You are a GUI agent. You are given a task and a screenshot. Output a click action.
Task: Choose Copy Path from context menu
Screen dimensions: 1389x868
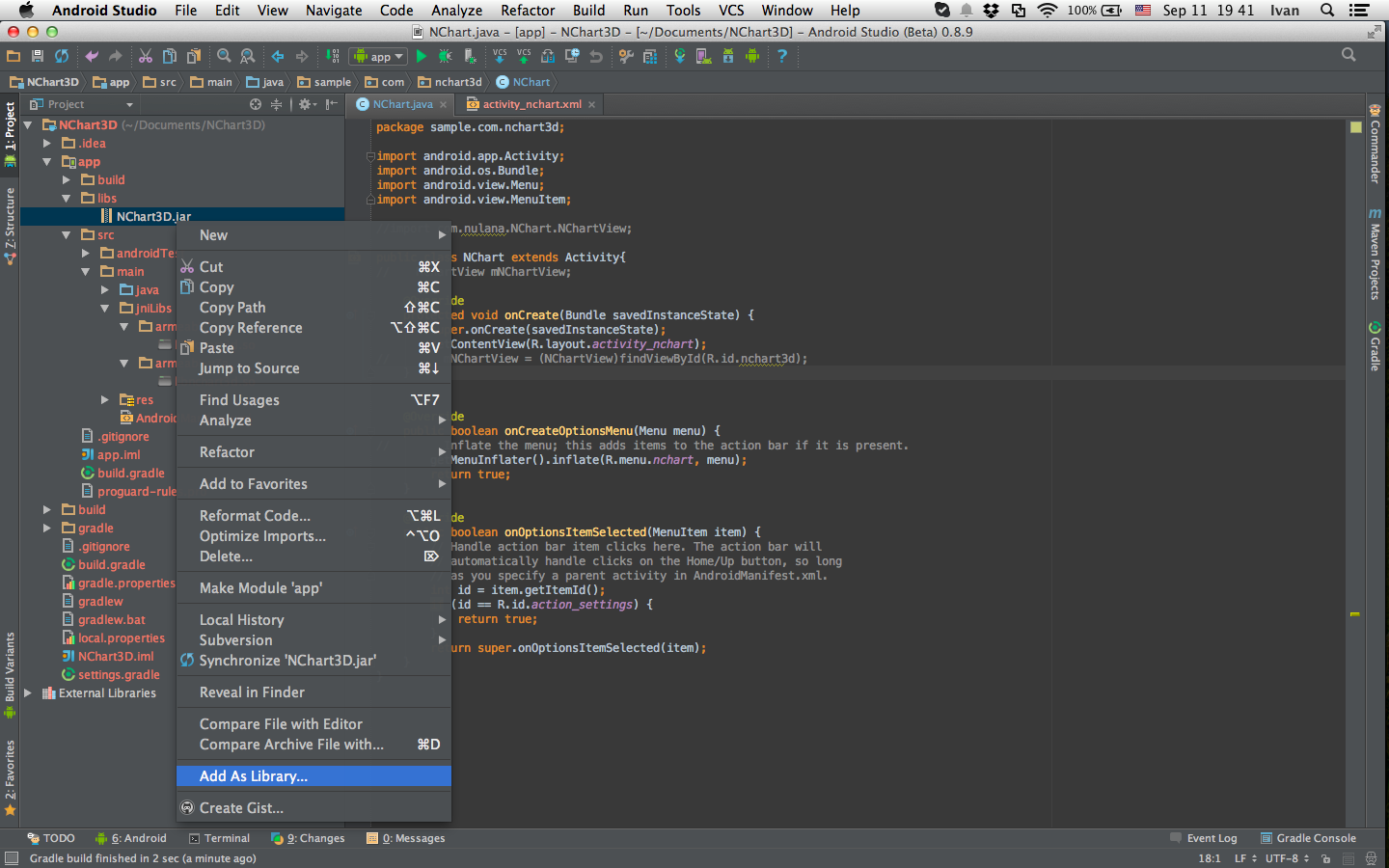pyautogui.click(x=313, y=308)
